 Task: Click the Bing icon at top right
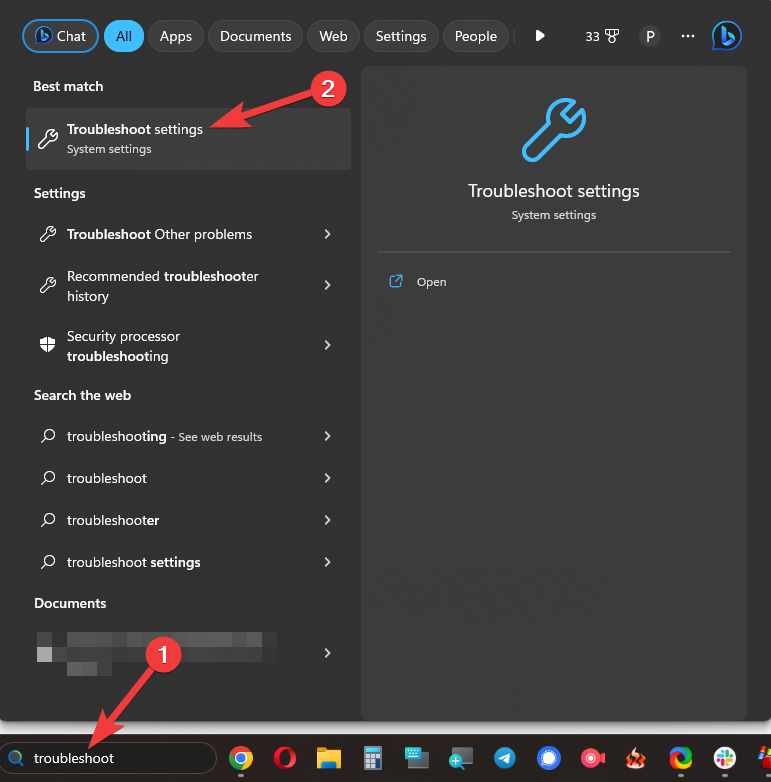727,36
